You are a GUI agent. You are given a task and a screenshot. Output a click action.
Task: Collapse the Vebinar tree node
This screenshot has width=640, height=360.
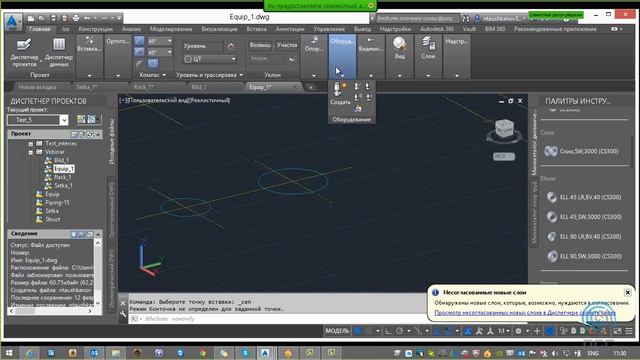tap(31, 152)
